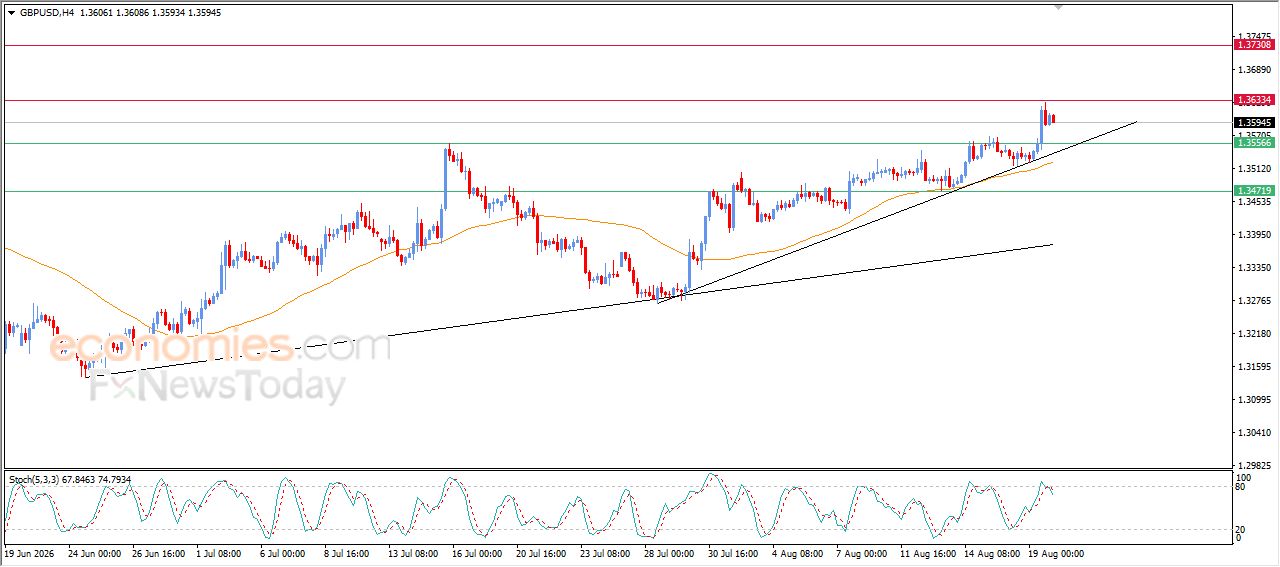Screen dimensions: 1280x567
Task: Click the 1.33350 price axis value
Action: click(1254, 267)
